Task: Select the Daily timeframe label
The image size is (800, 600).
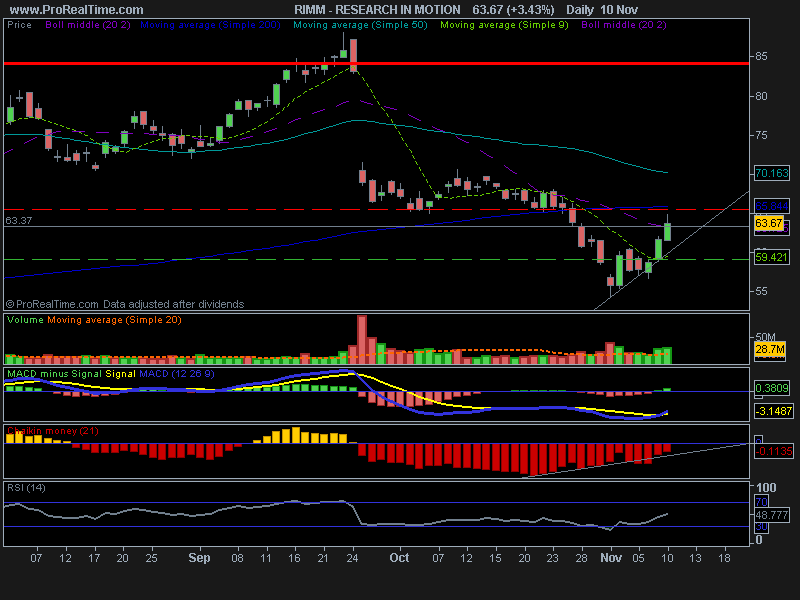Action: point(580,10)
